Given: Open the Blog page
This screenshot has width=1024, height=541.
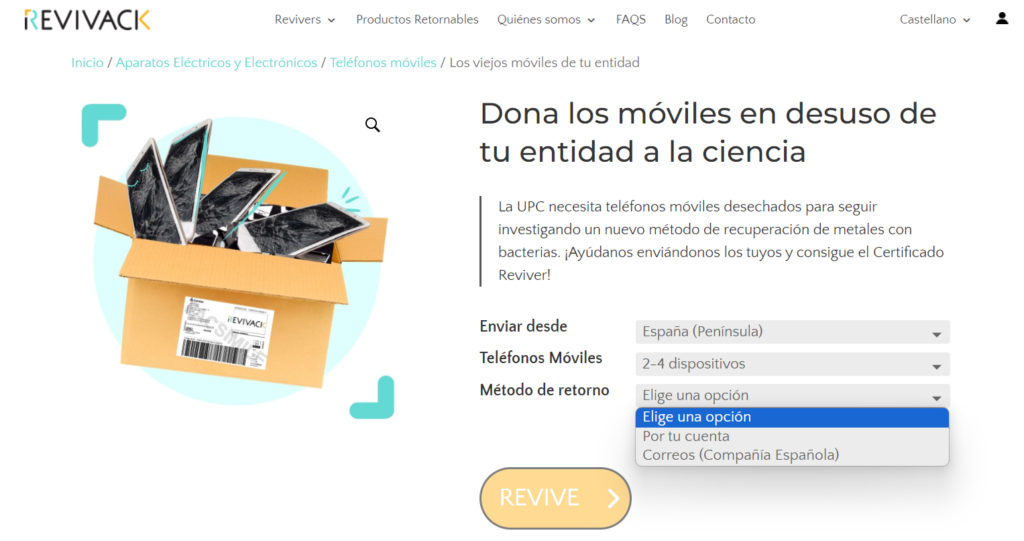Looking at the screenshot, I should point(675,20).
